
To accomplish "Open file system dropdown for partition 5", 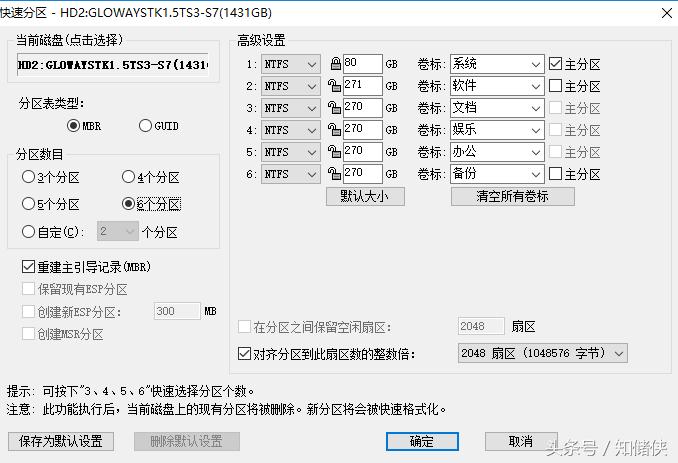I will [291, 153].
